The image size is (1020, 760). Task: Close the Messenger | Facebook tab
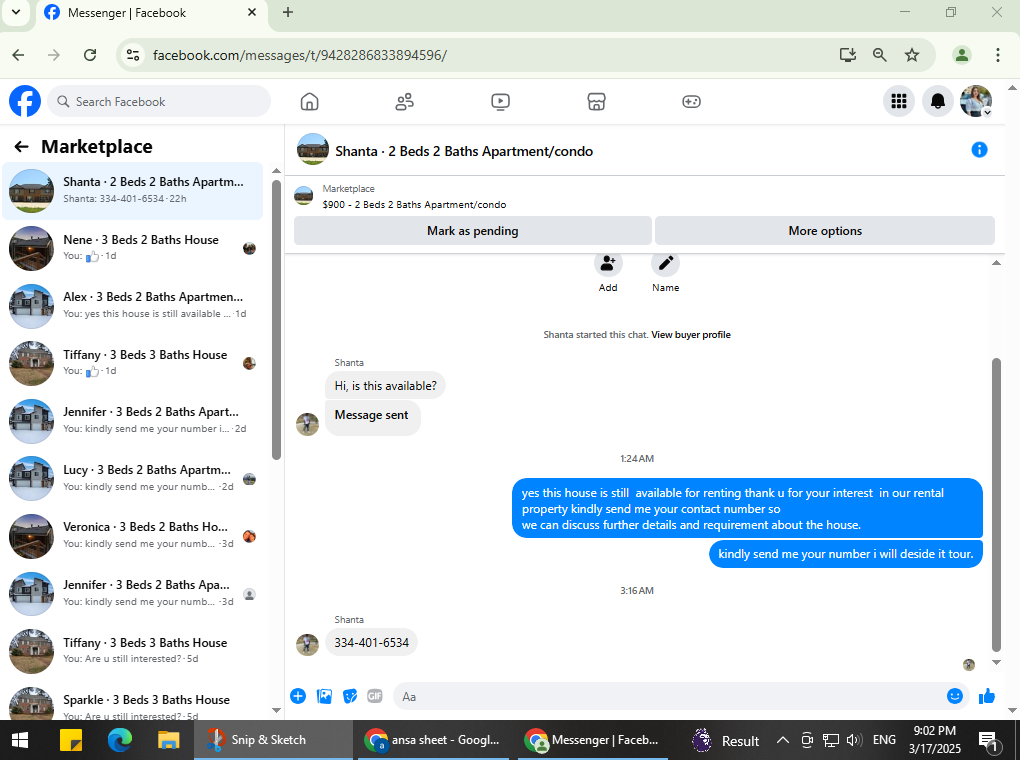[x=252, y=12]
